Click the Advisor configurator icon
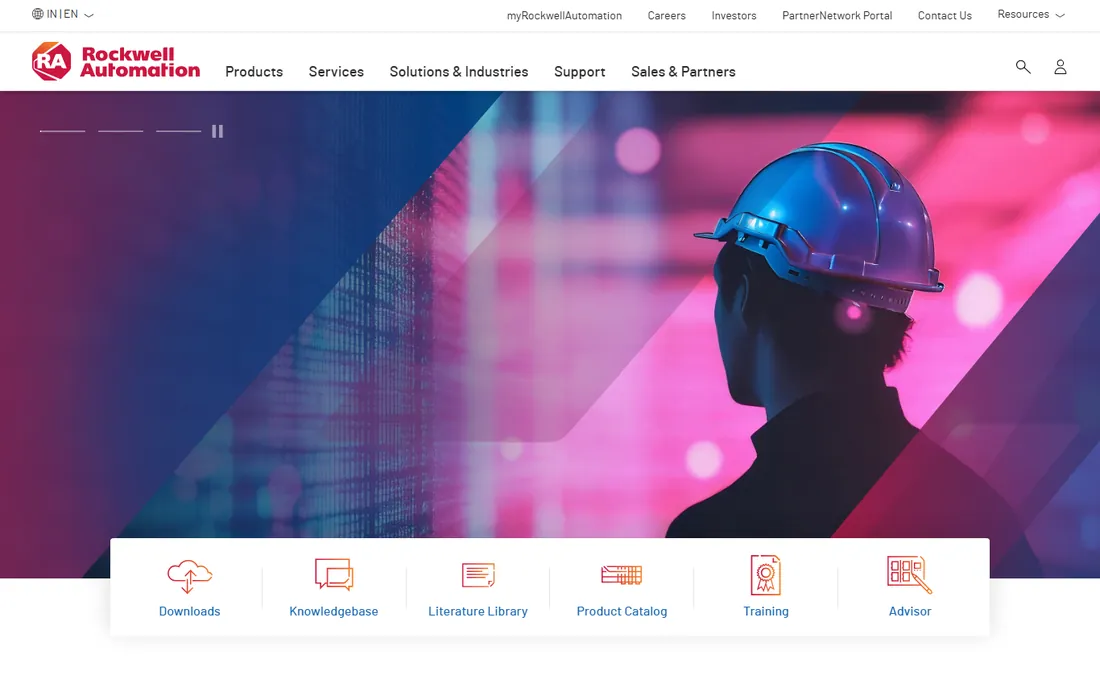The width and height of the screenshot is (1100, 688). pos(909,575)
